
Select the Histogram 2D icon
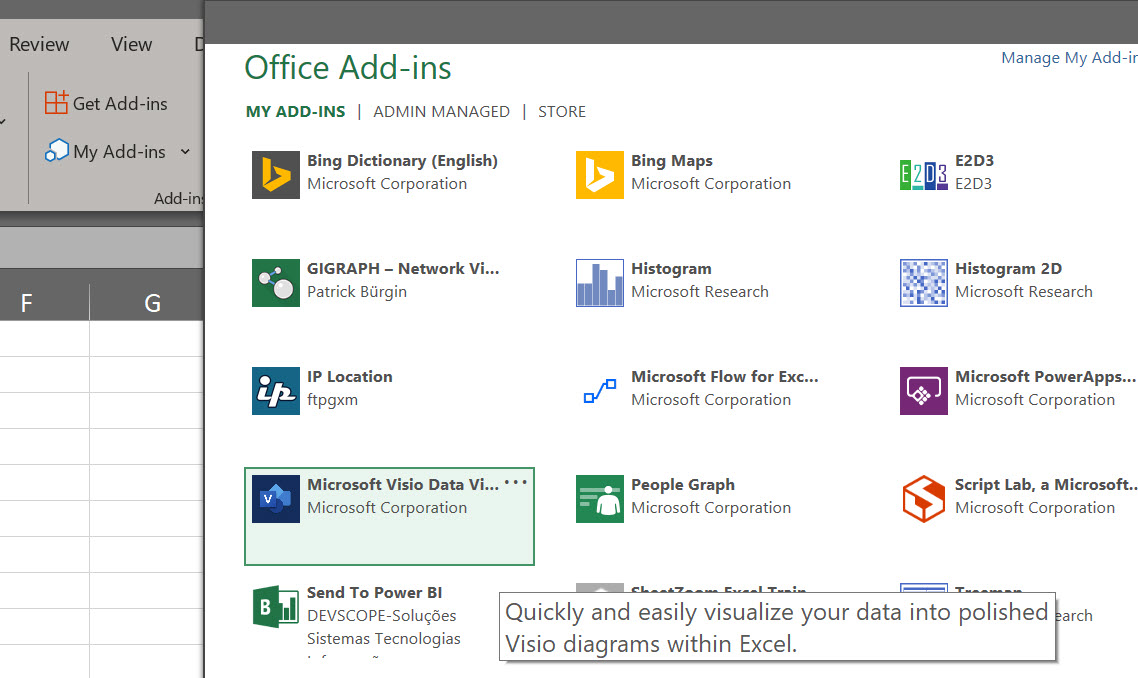(923, 283)
